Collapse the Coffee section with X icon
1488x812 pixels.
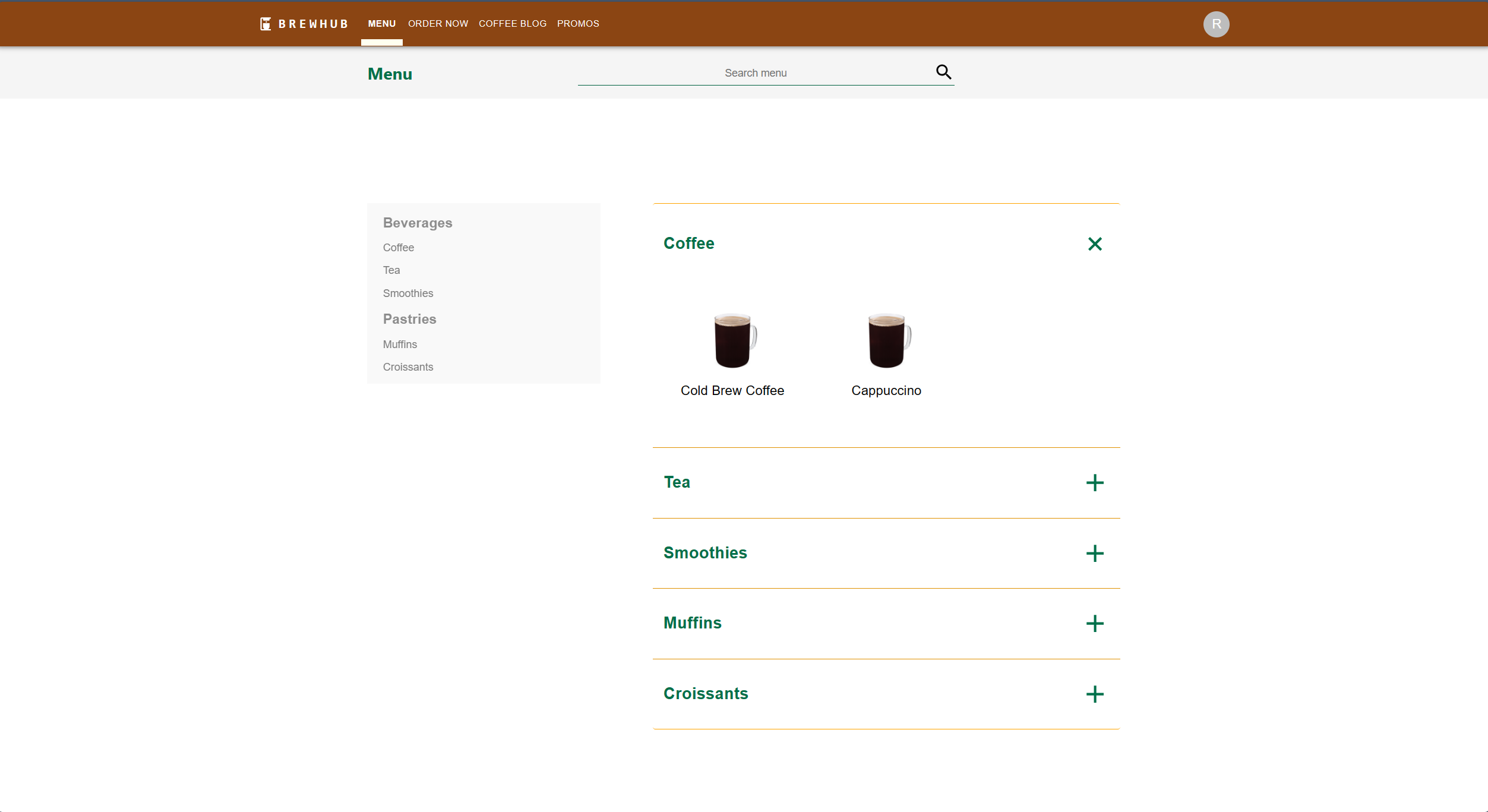(1094, 244)
